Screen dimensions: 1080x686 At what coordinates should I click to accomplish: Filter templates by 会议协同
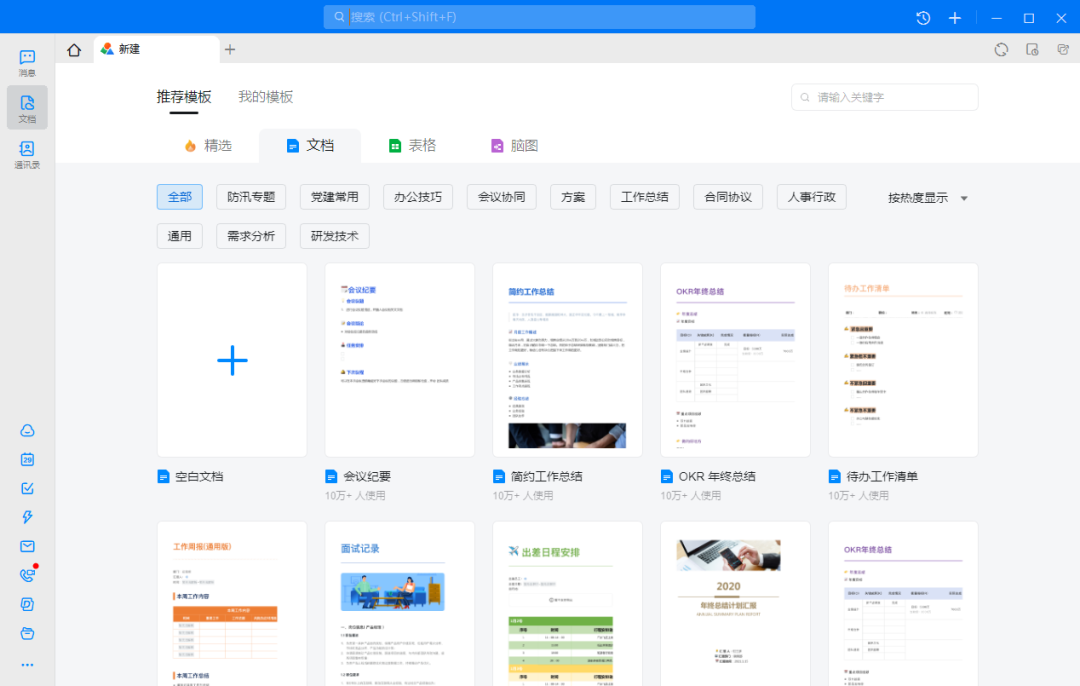pos(501,197)
